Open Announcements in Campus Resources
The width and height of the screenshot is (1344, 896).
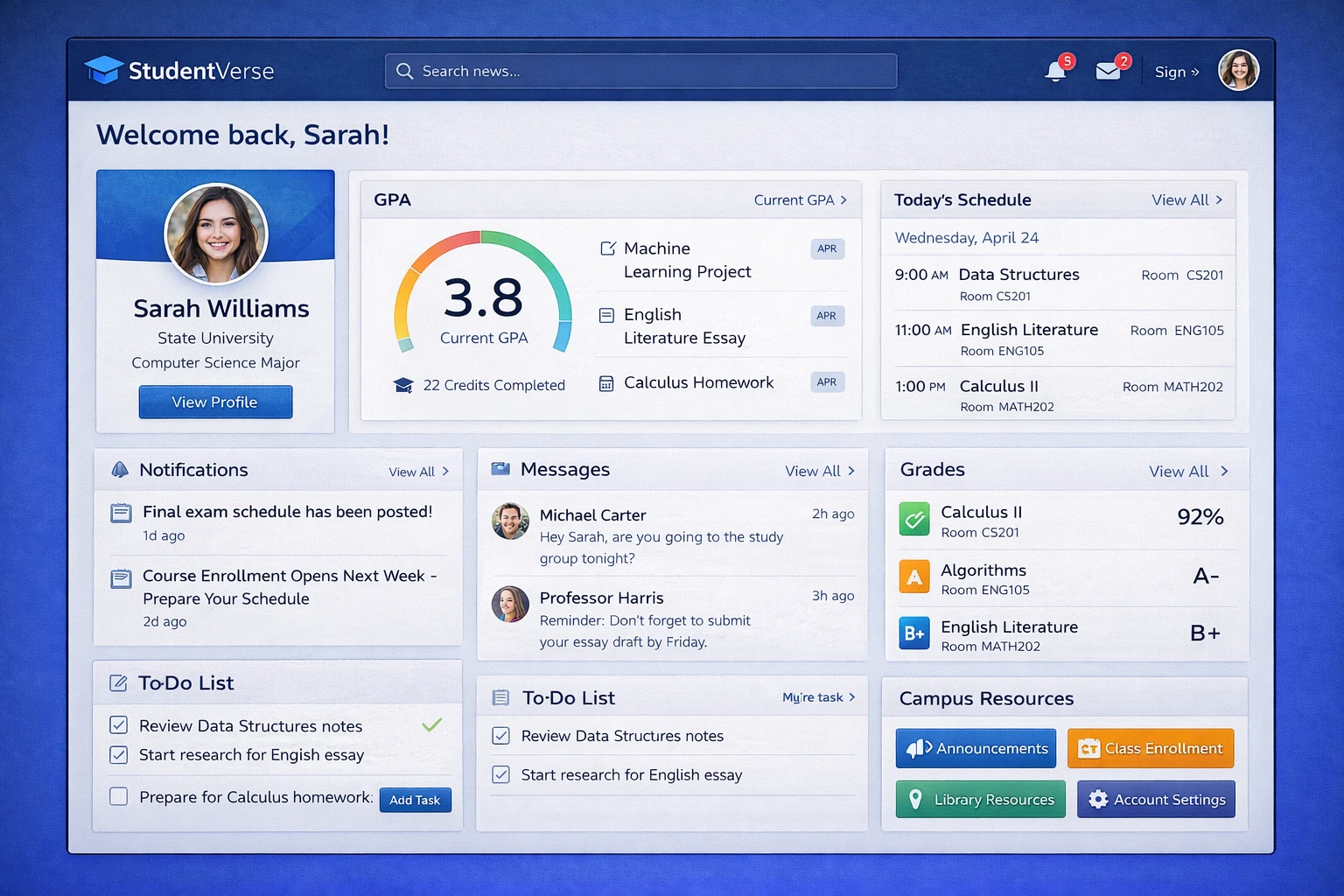click(976, 748)
